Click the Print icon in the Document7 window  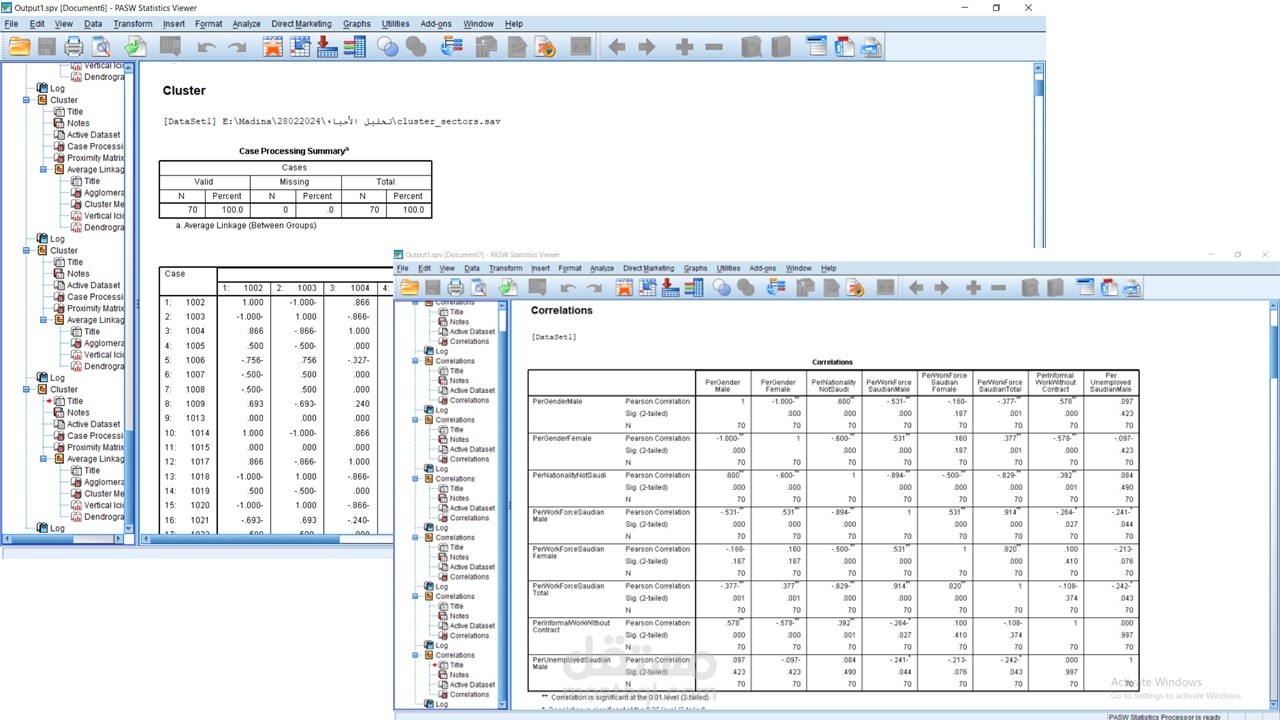tap(455, 287)
